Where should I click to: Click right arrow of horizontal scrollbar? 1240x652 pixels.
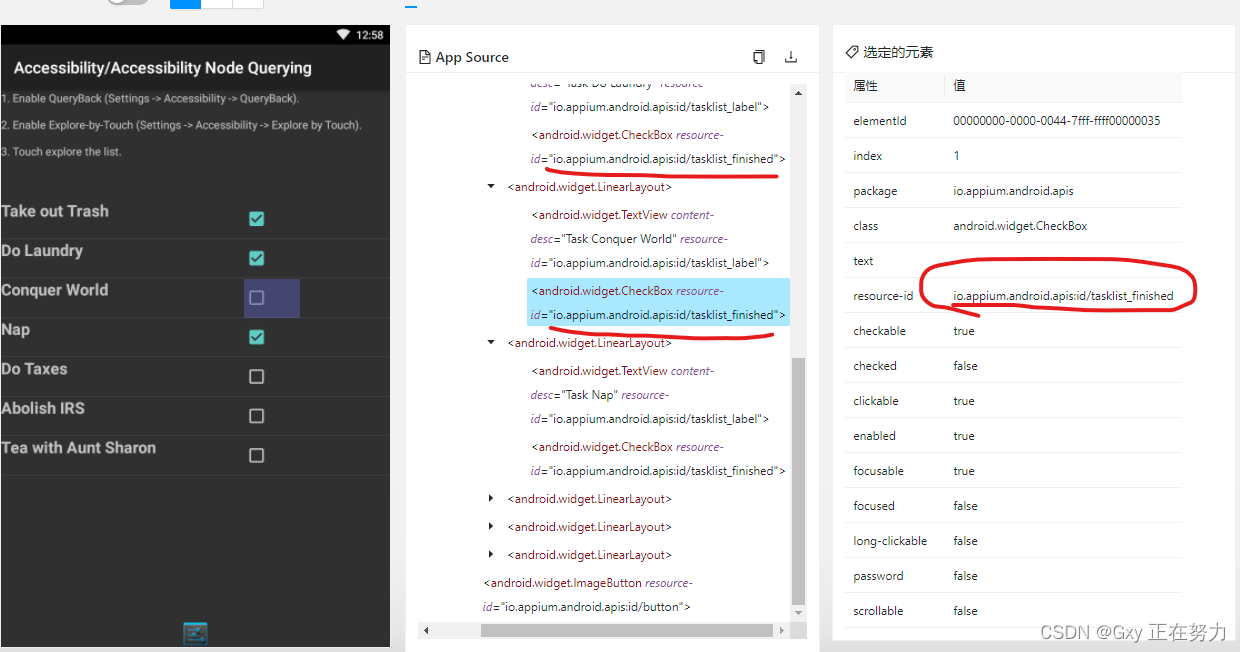[781, 631]
